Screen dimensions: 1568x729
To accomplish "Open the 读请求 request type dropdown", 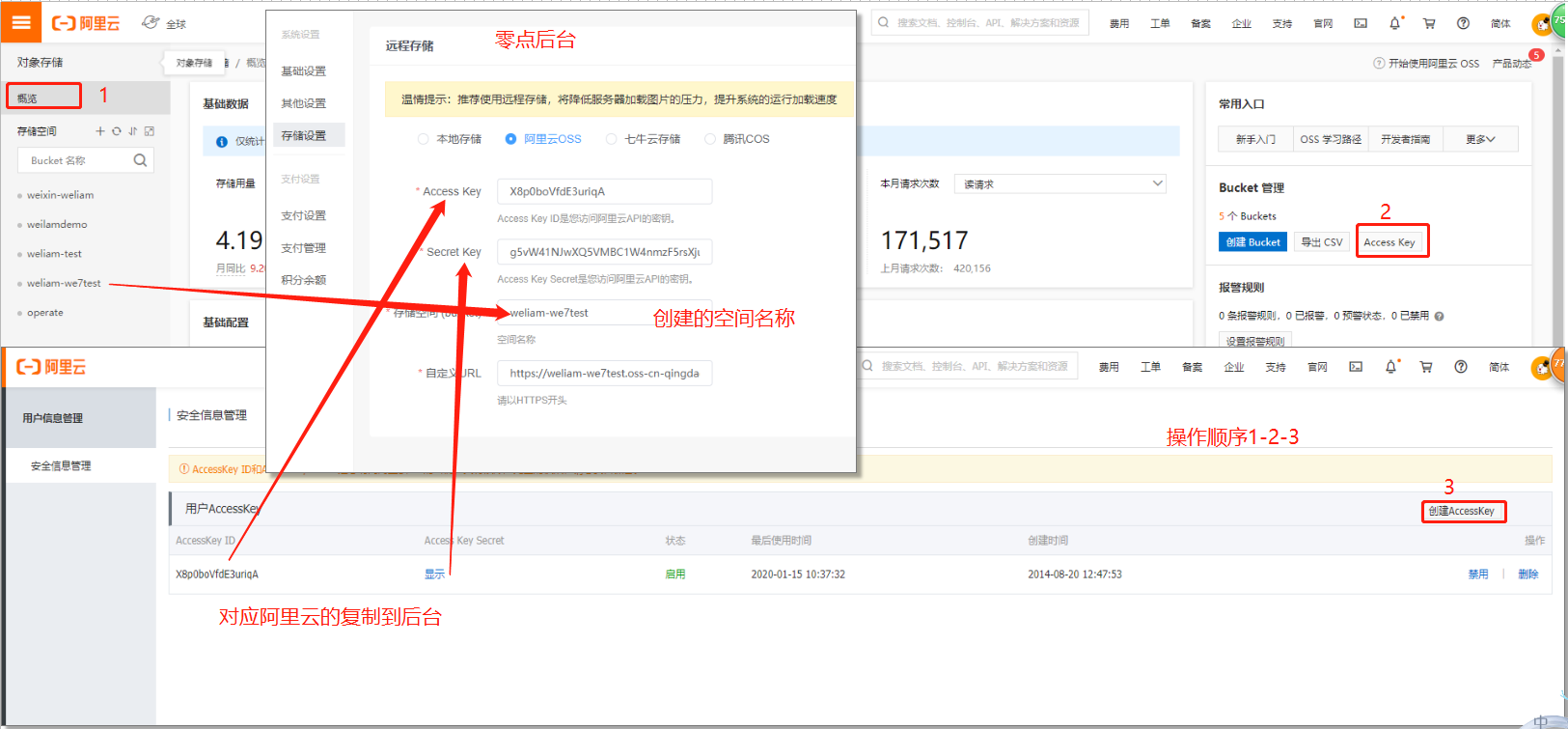I will [x=1059, y=183].
